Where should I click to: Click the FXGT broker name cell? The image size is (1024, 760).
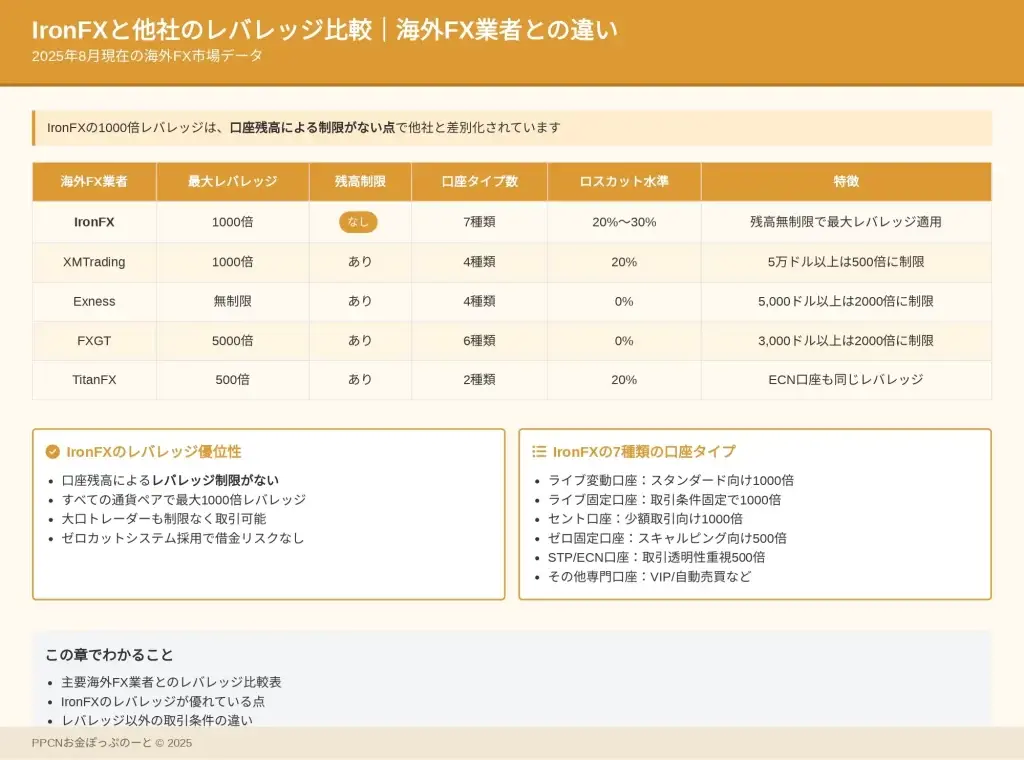94,341
